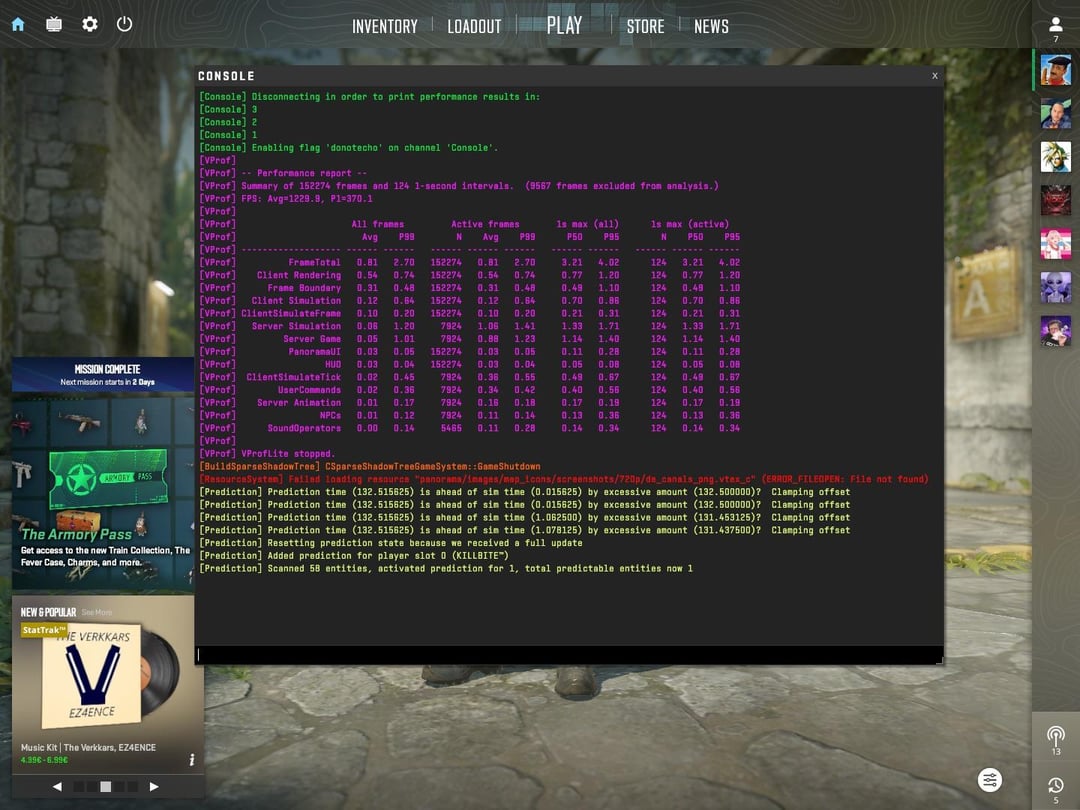The height and width of the screenshot is (810, 1080).
Task: Open the Loadout tab
Action: point(474,27)
